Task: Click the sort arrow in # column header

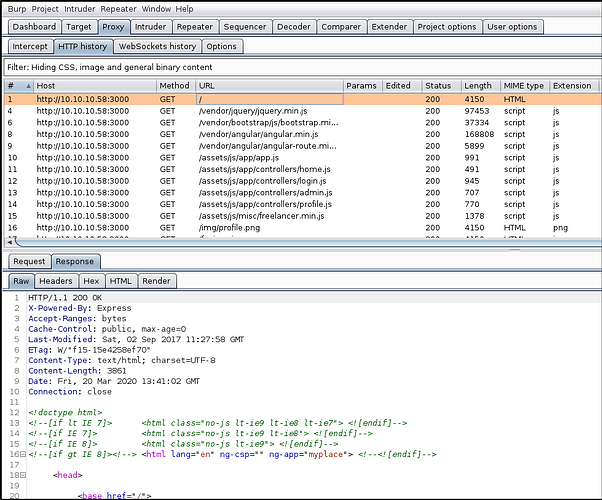Action: pyautogui.click(x=26, y=86)
